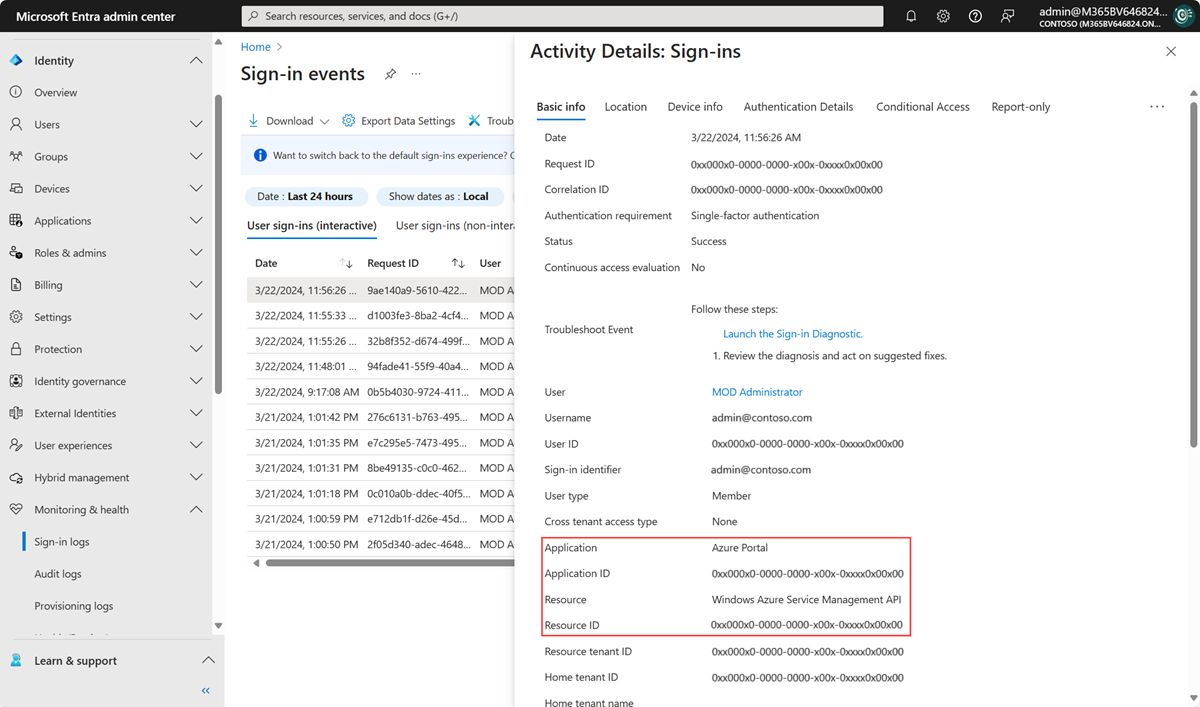Switch to the Conditional Access tab
This screenshot has height=707, width=1200.
pyautogui.click(x=922, y=106)
